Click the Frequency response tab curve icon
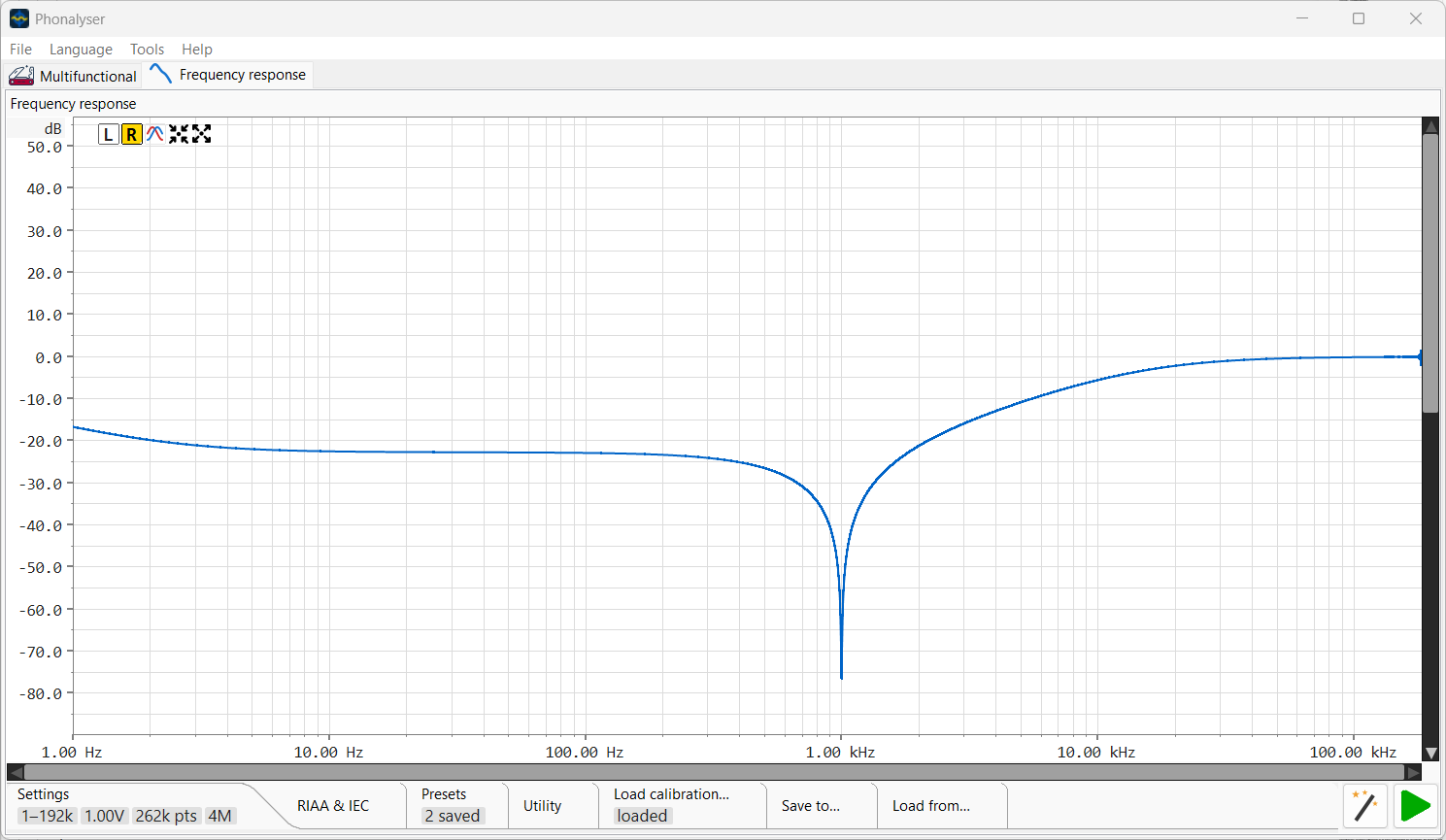The image size is (1446, 840). click(161, 74)
